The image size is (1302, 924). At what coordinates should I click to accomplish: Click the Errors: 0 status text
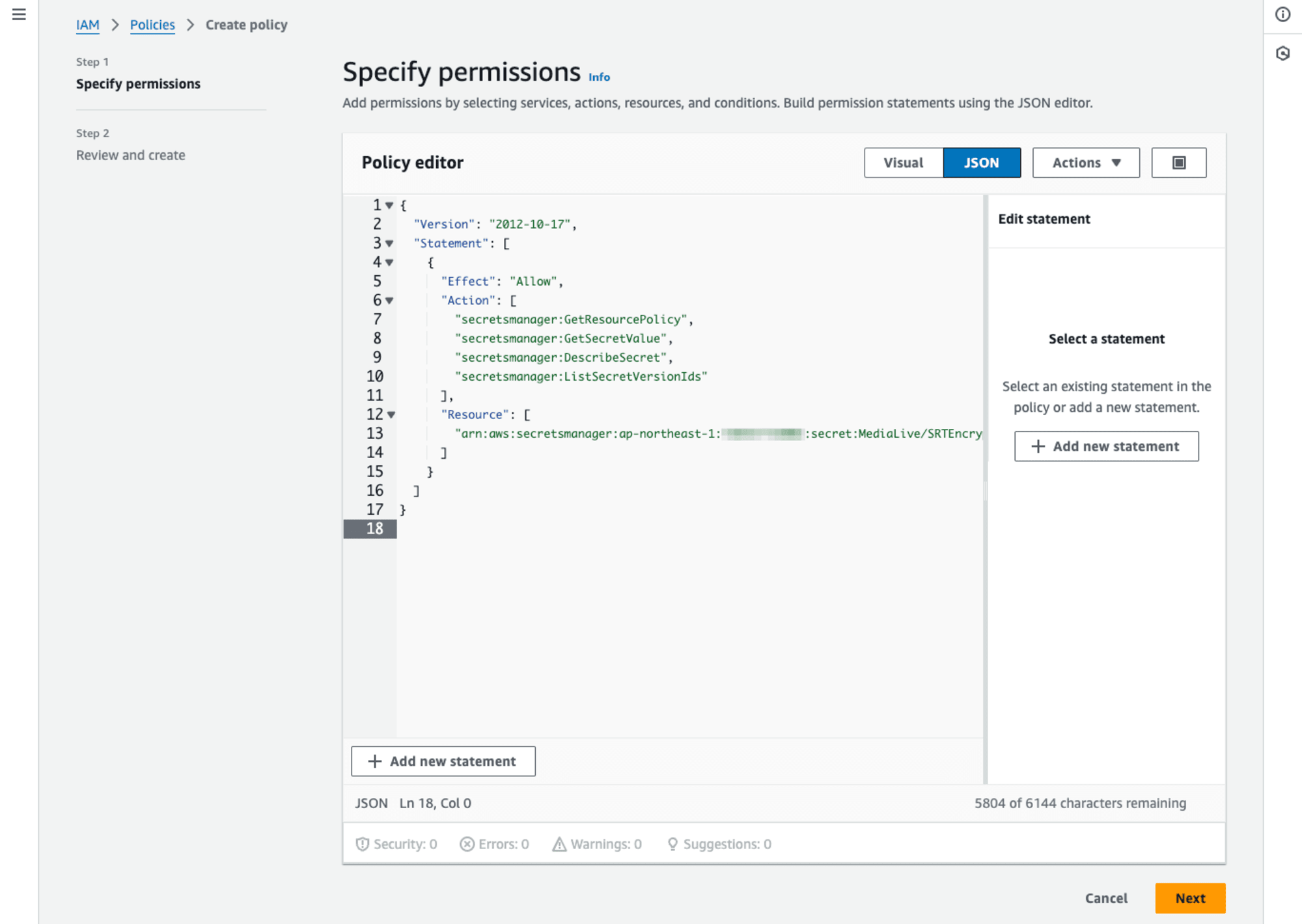point(504,844)
